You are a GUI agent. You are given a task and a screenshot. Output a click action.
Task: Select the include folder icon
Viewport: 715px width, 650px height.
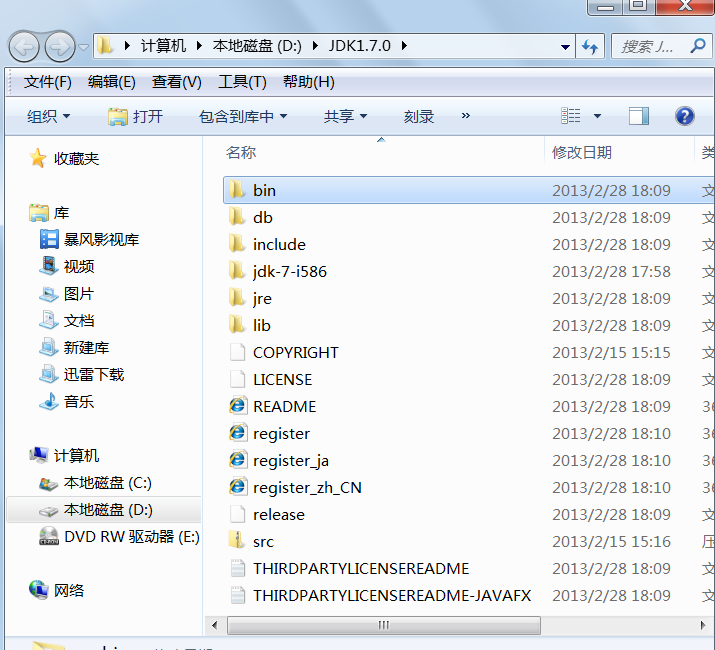[237, 244]
